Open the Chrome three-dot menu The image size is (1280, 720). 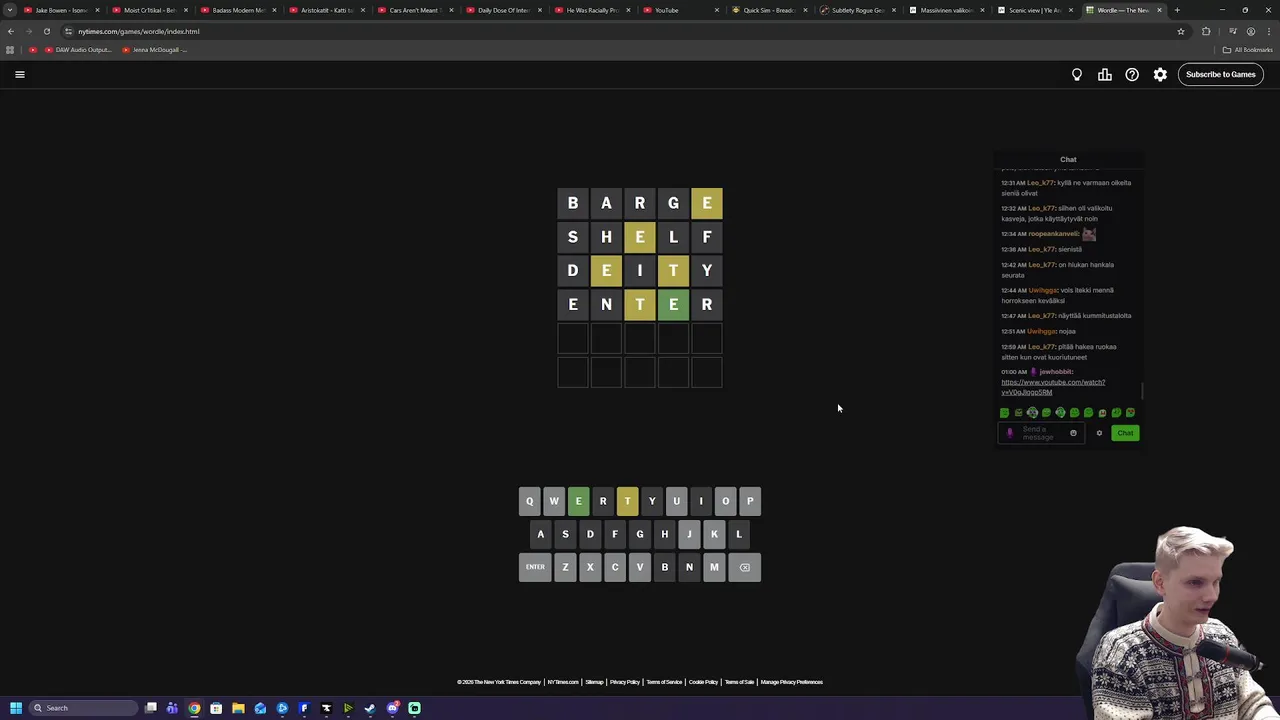point(1268,31)
